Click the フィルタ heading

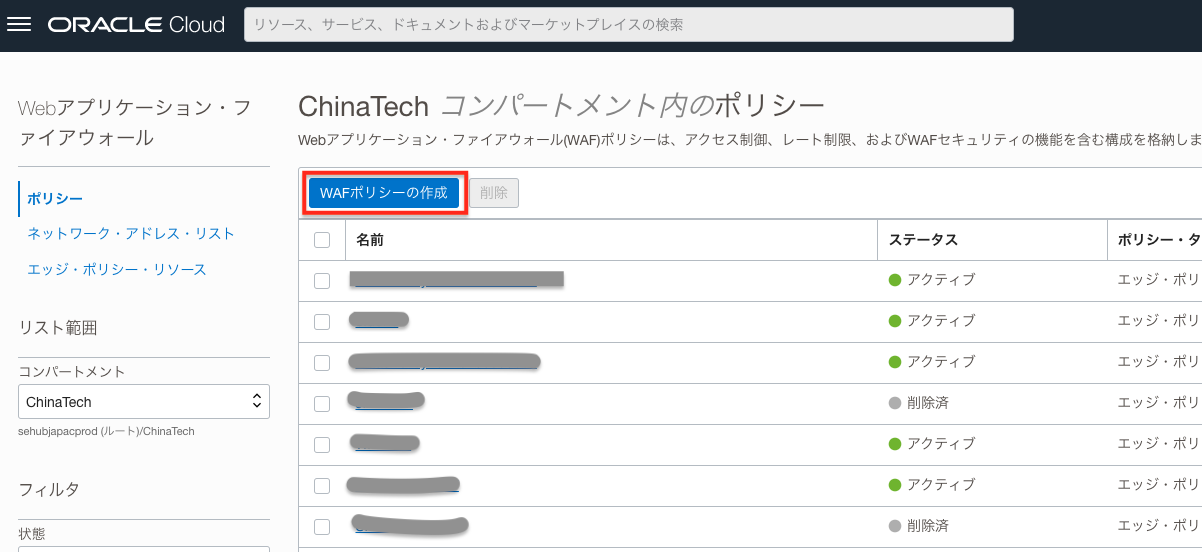[49, 490]
